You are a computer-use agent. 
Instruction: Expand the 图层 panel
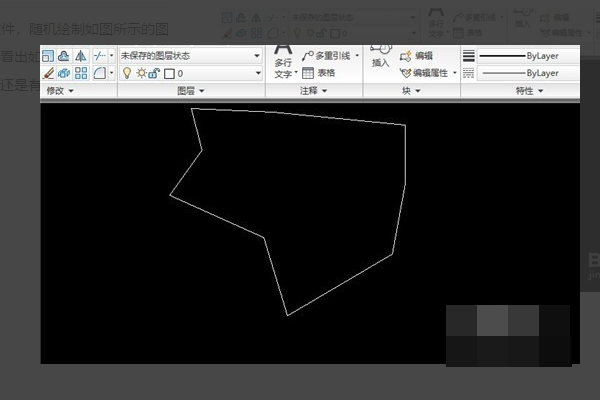pyautogui.click(x=191, y=91)
